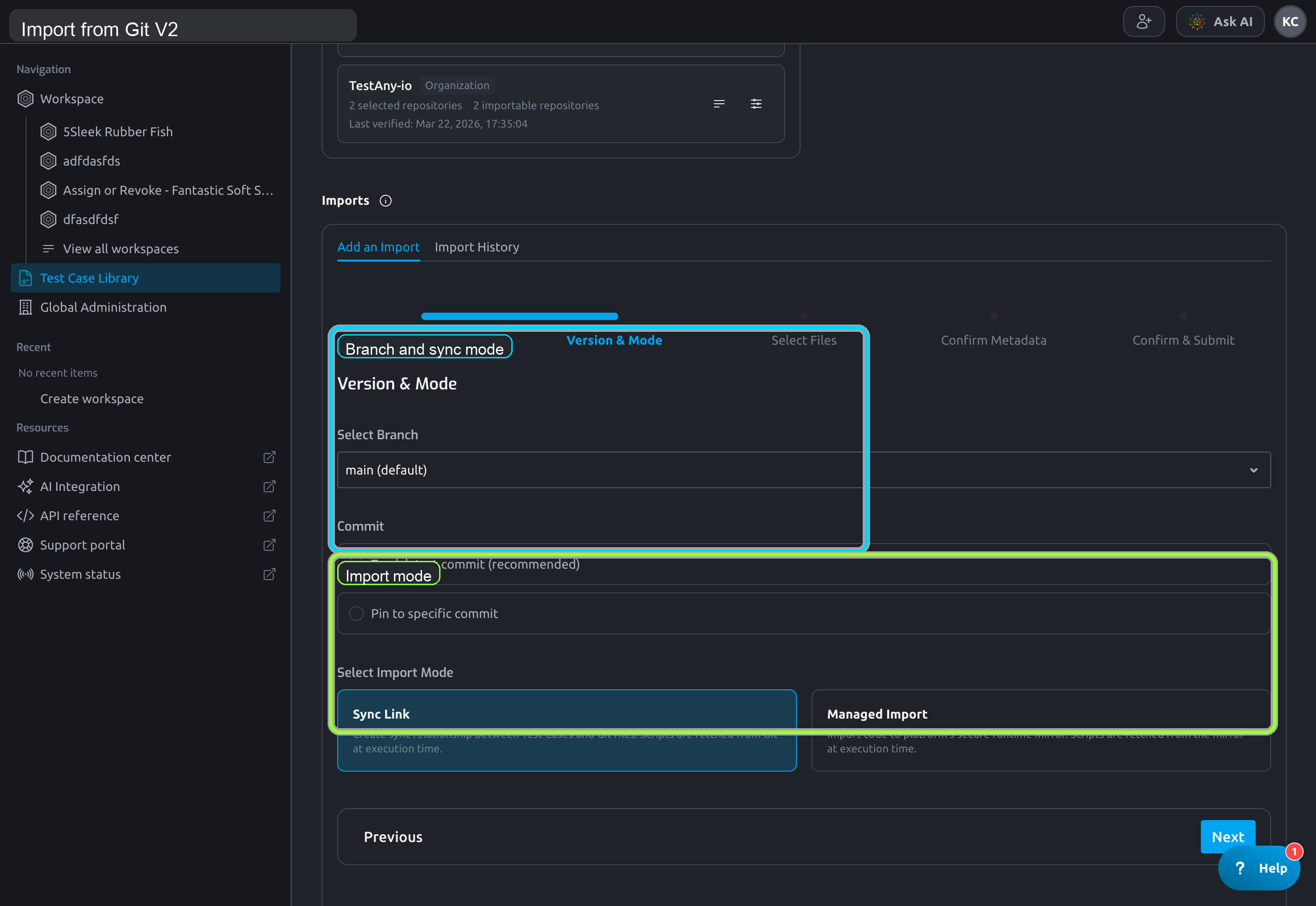The image size is (1316, 906).
Task: Click Create workspace
Action: 92,399
